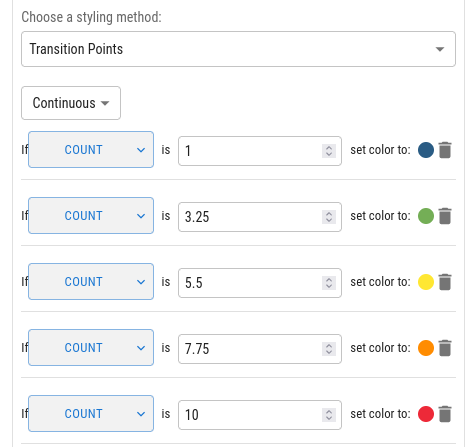This screenshot has height=447, width=468.
Task: Click the spinner arrows on the 1 field
Action: click(x=329, y=151)
